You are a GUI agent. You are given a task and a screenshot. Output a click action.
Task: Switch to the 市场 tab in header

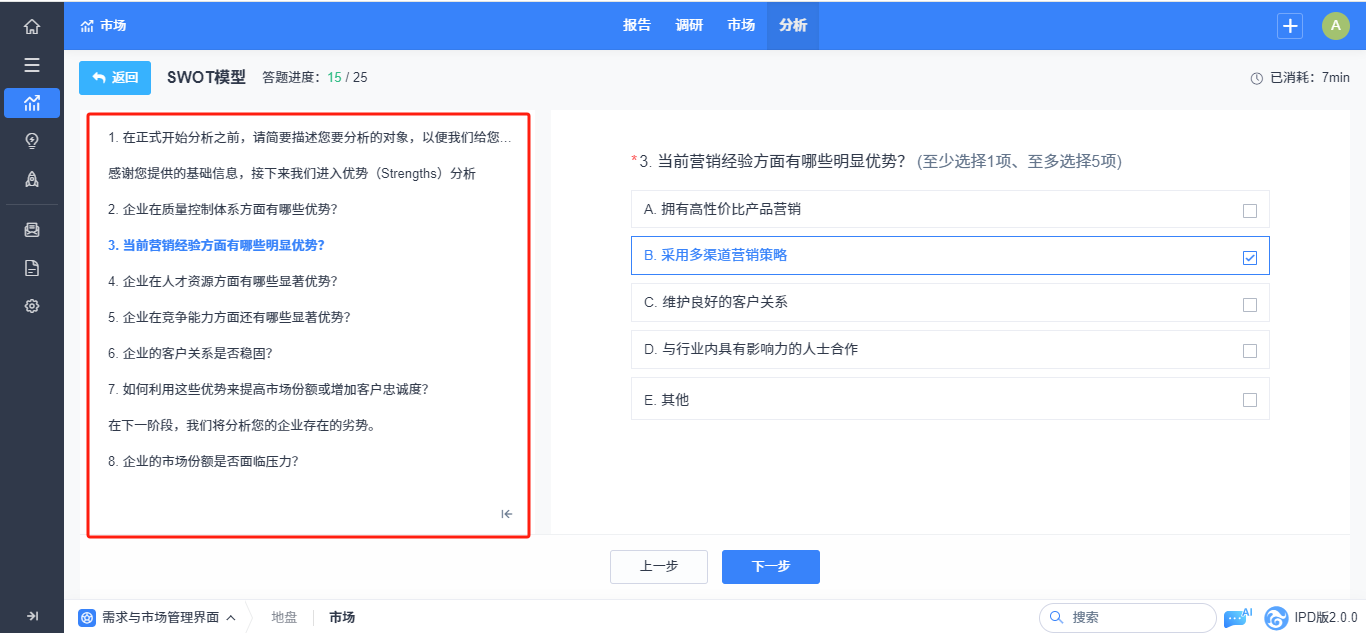pyautogui.click(x=741, y=26)
